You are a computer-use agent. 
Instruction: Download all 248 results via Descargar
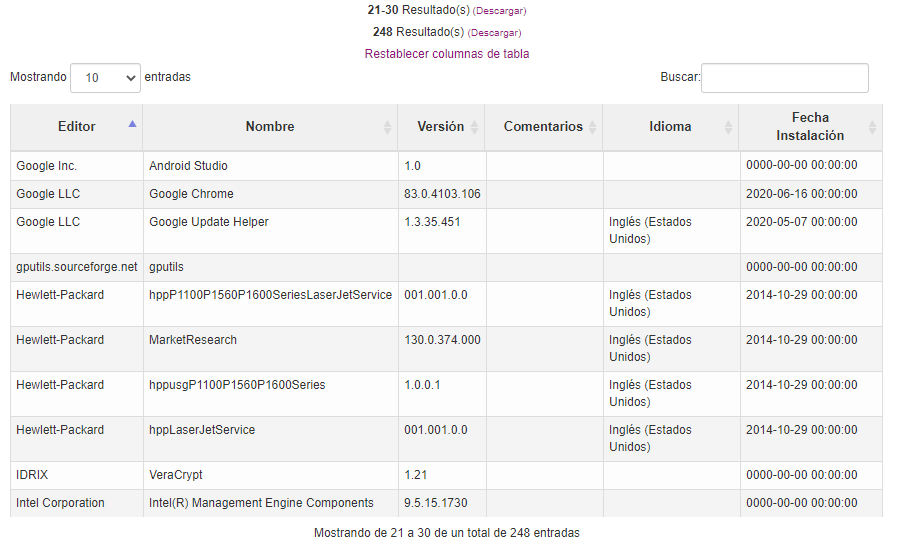coord(494,33)
